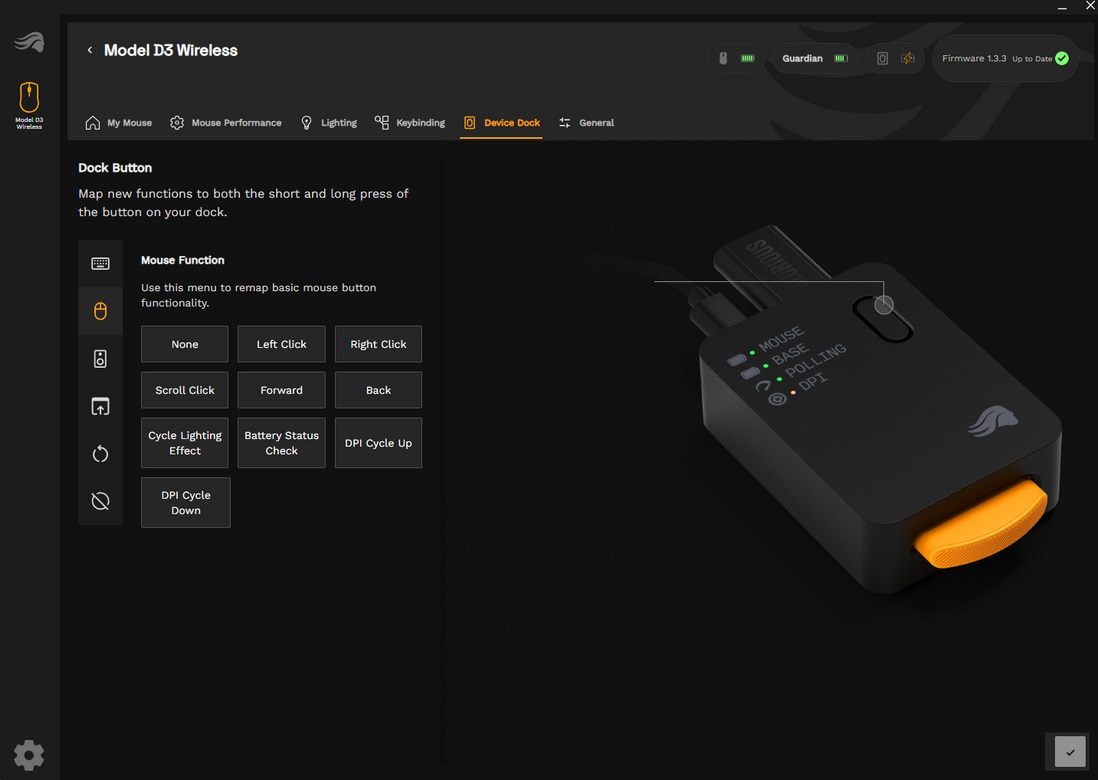Click the dock icon in Device Dock tab

469,123
